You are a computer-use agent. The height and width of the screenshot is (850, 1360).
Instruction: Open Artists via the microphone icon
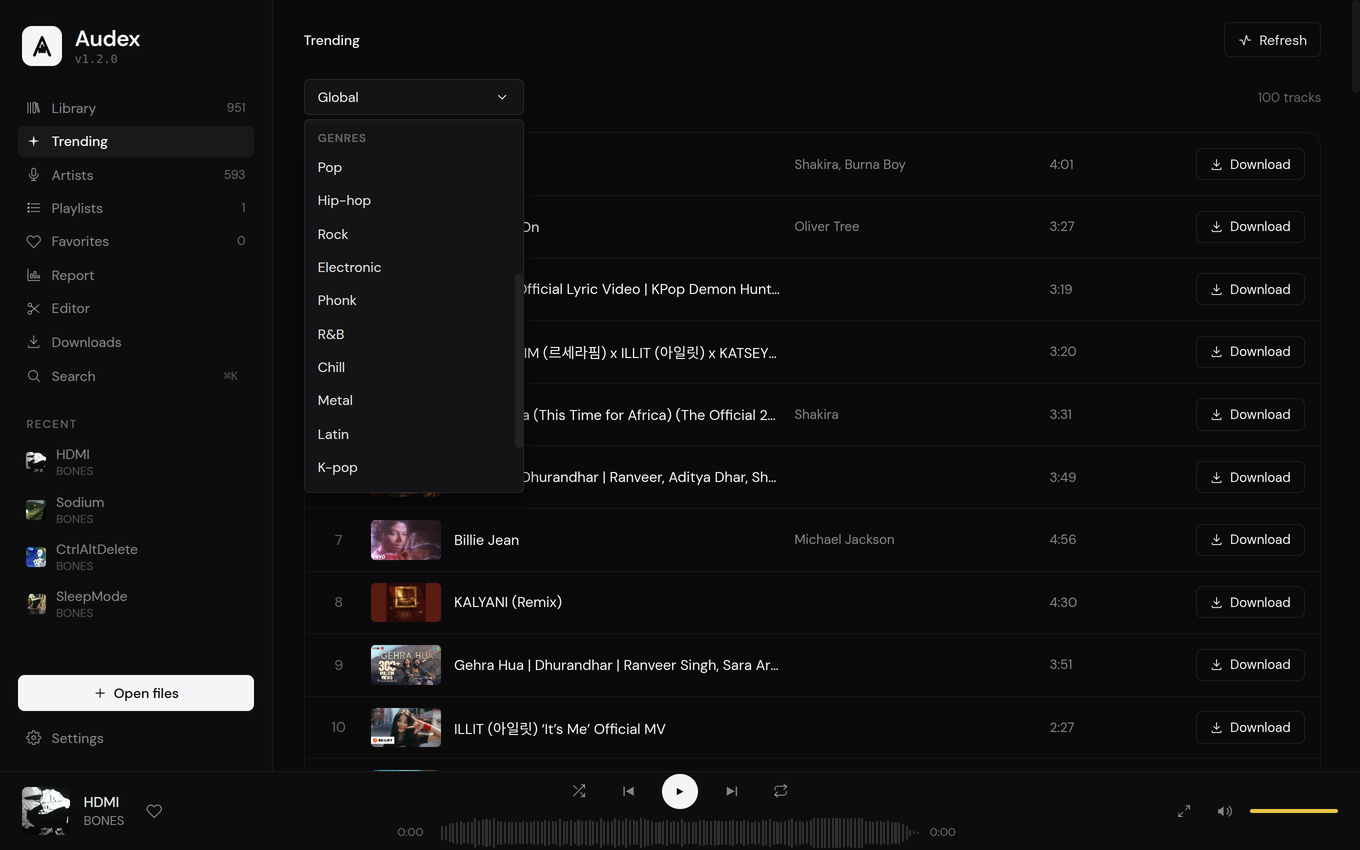33,175
